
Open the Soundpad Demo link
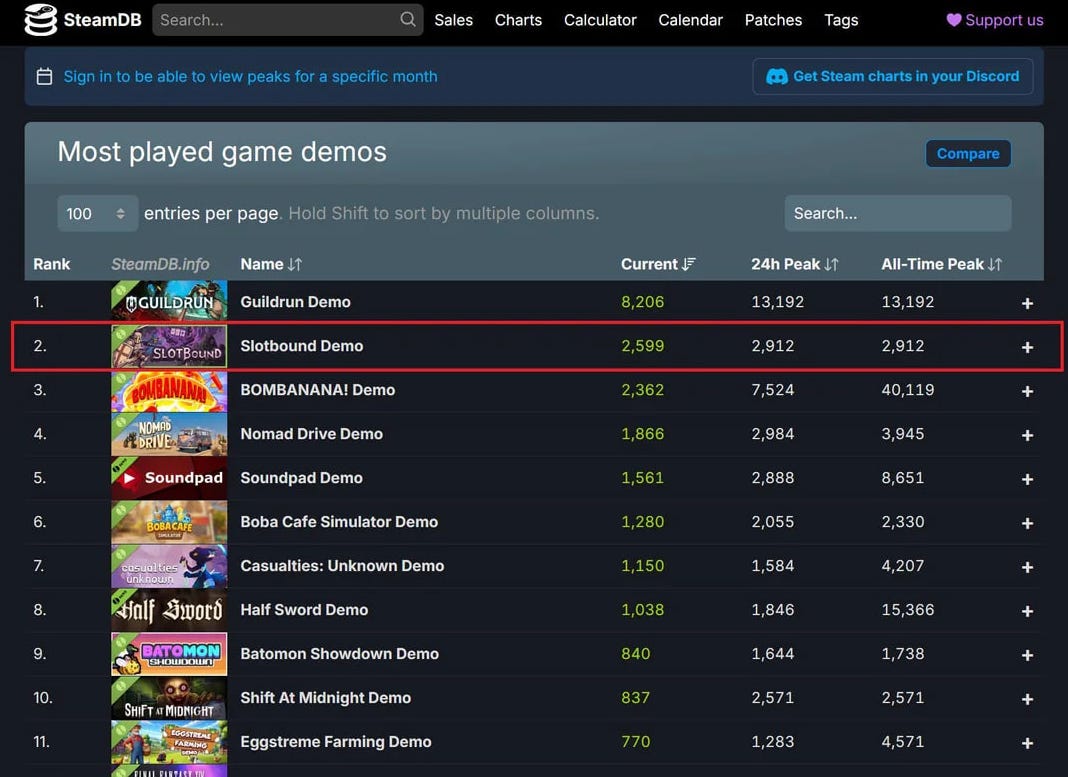click(x=301, y=478)
